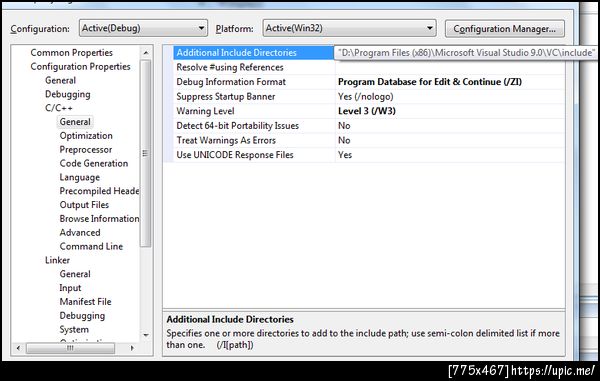This screenshot has width=600, height=381.
Task: Click the tree's horizontal scrollbar thumb
Action: tap(70, 348)
